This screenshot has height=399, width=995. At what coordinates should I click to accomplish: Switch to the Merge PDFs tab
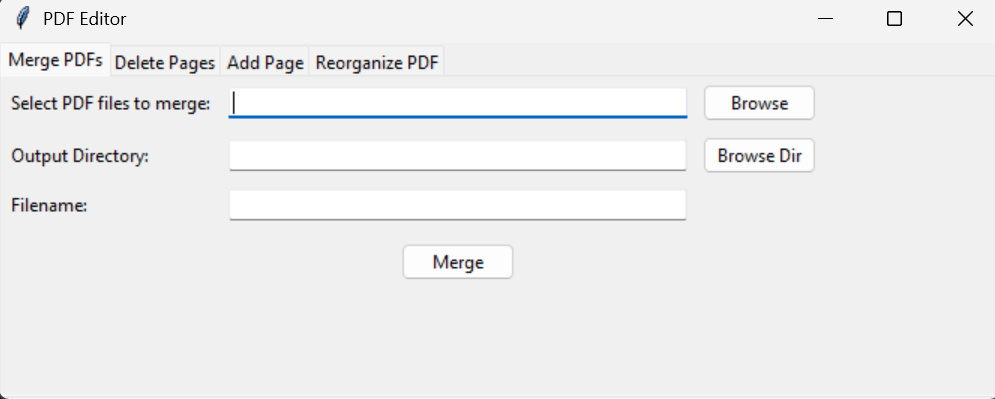coord(56,60)
